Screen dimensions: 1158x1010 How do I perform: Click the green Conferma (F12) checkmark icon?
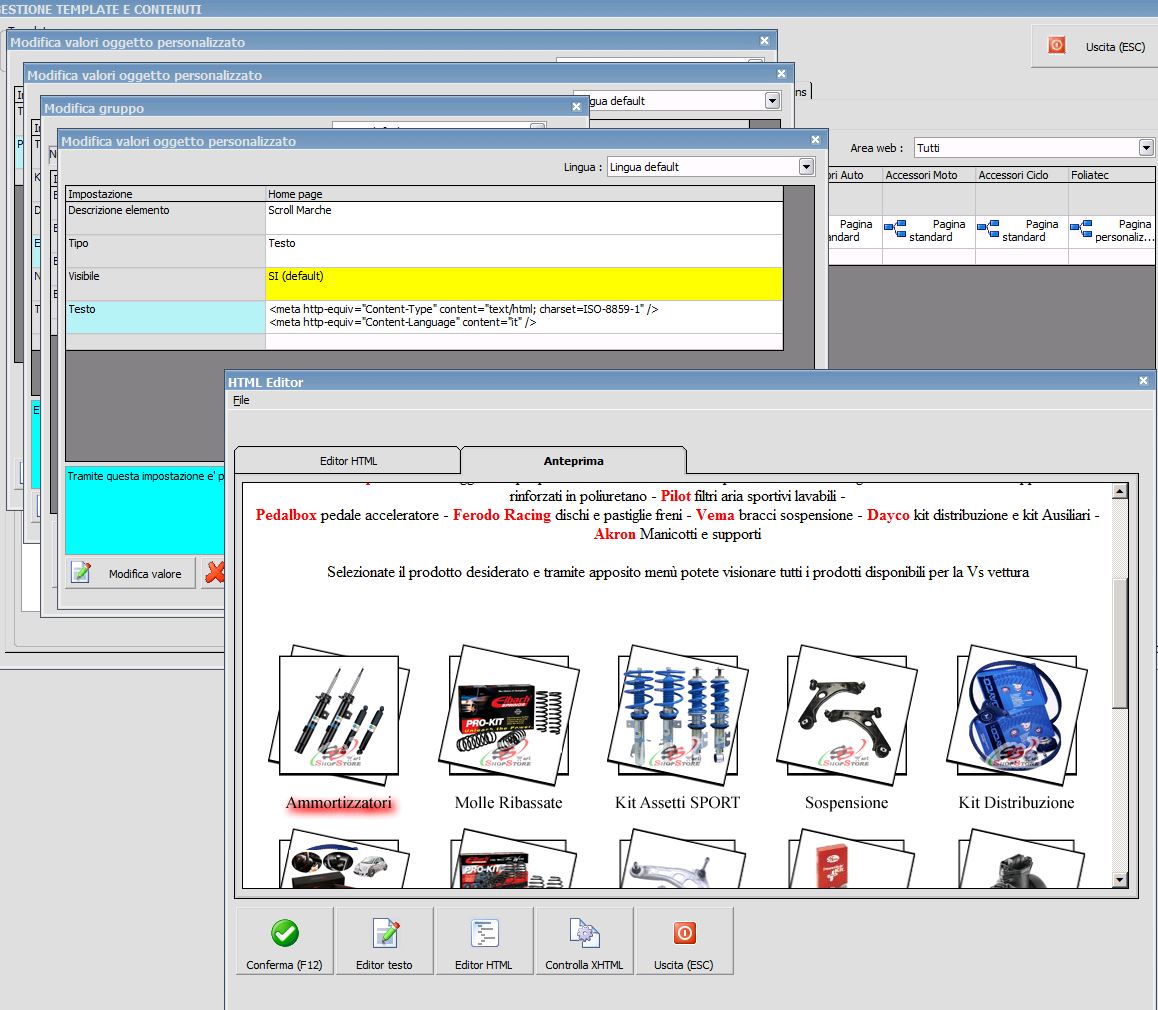(x=285, y=934)
